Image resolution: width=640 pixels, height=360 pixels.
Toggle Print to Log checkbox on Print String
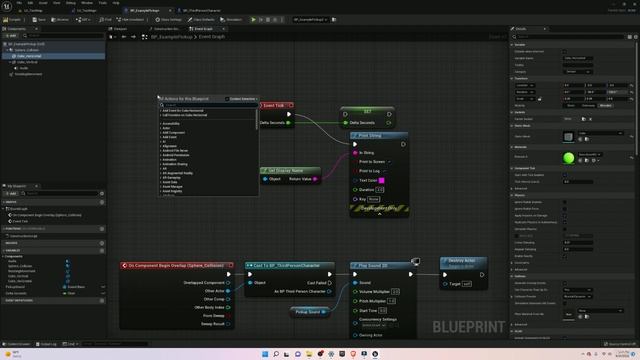[384, 171]
